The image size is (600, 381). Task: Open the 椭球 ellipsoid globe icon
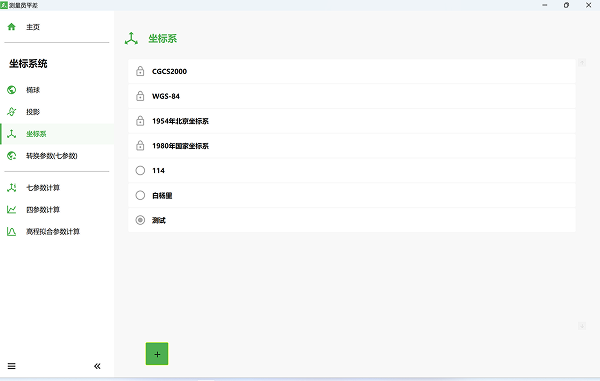pyautogui.click(x=11, y=90)
